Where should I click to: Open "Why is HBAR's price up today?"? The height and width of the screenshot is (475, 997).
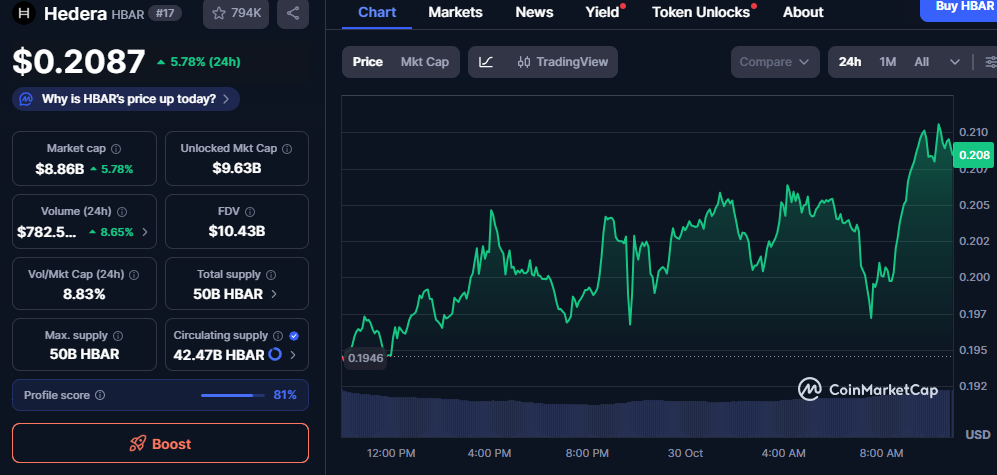(x=126, y=99)
